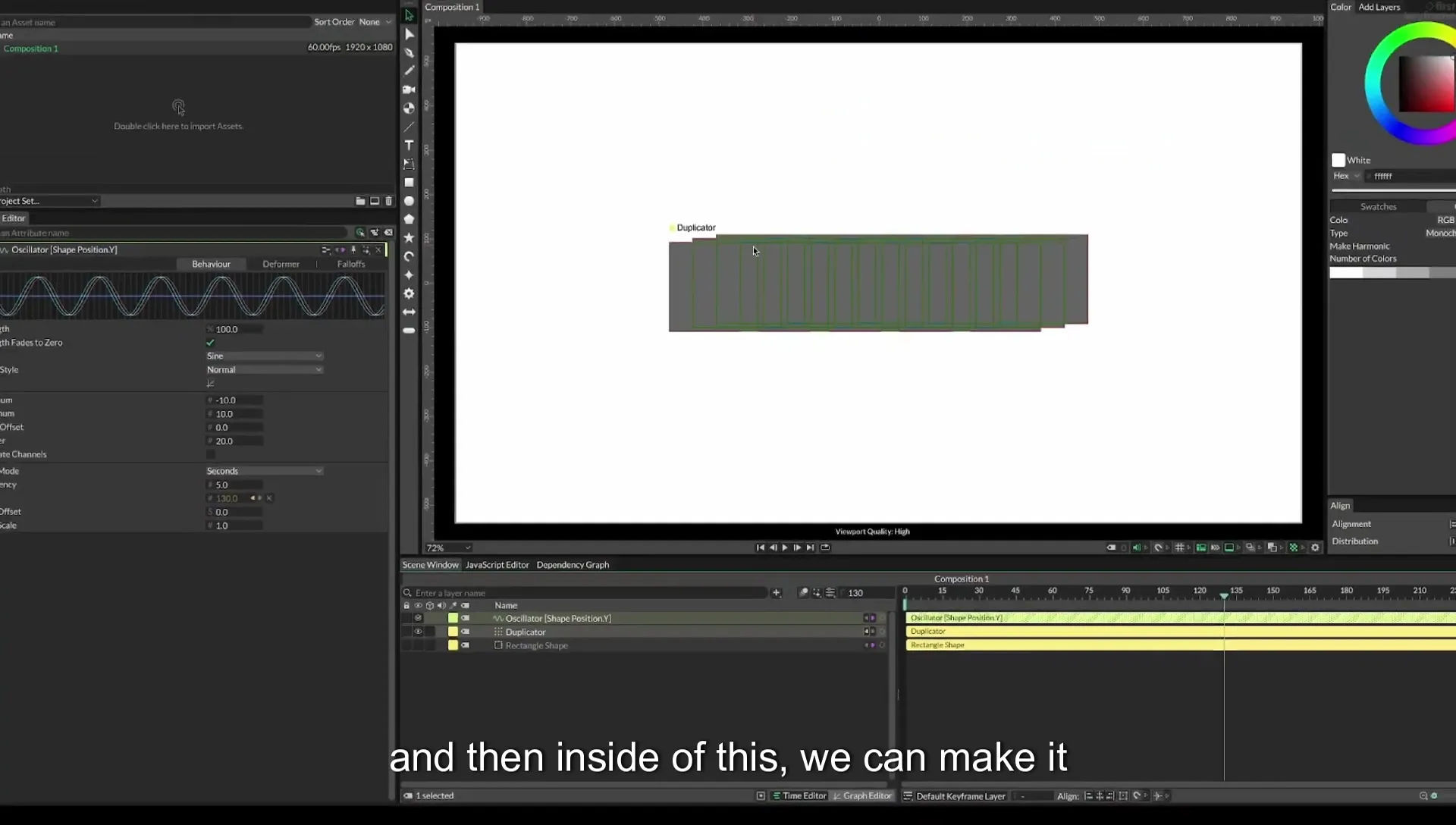Toggle viewport grid overlay

click(x=1179, y=547)
